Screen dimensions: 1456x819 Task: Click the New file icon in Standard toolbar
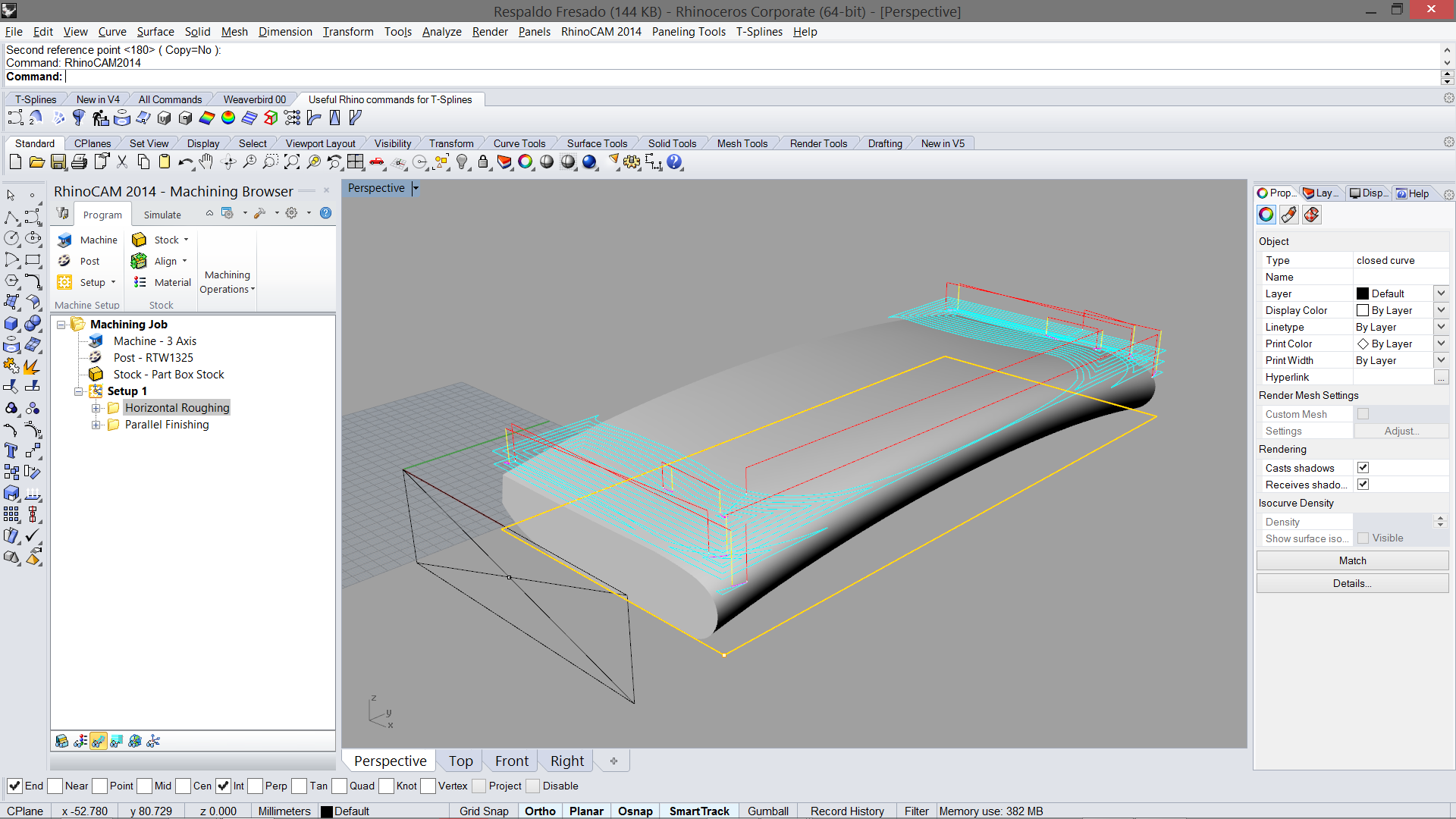[15, 162]
